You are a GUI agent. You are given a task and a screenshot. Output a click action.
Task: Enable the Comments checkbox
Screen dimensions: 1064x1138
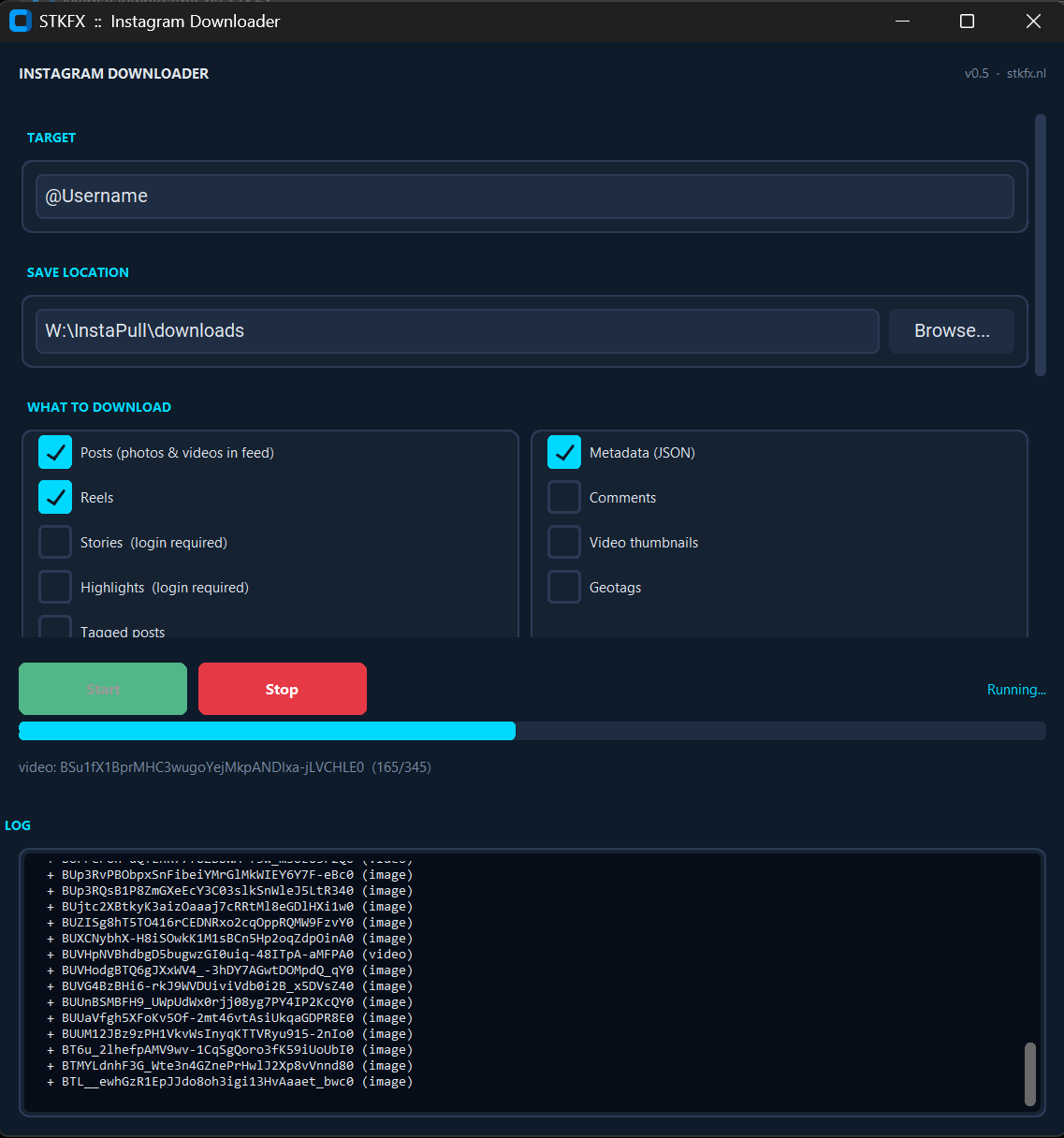point(564,497)
